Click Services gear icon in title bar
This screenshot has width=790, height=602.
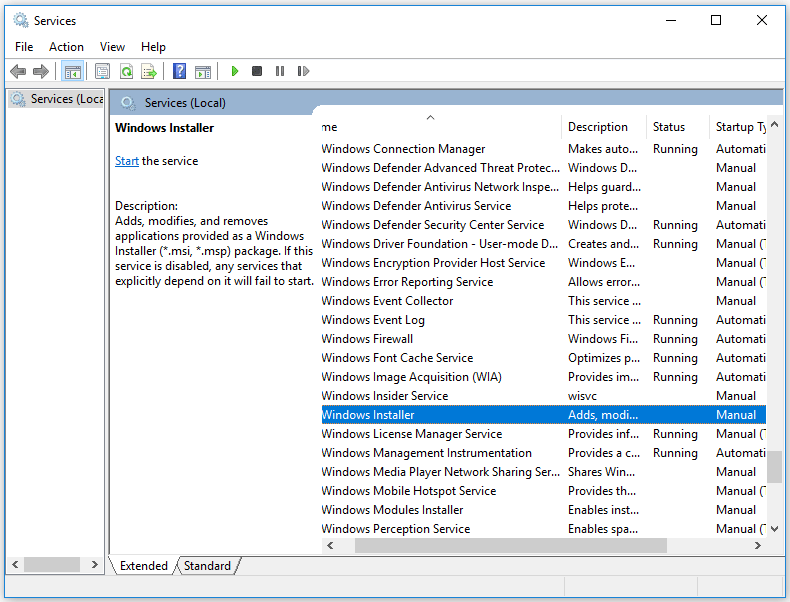[21, 20]
